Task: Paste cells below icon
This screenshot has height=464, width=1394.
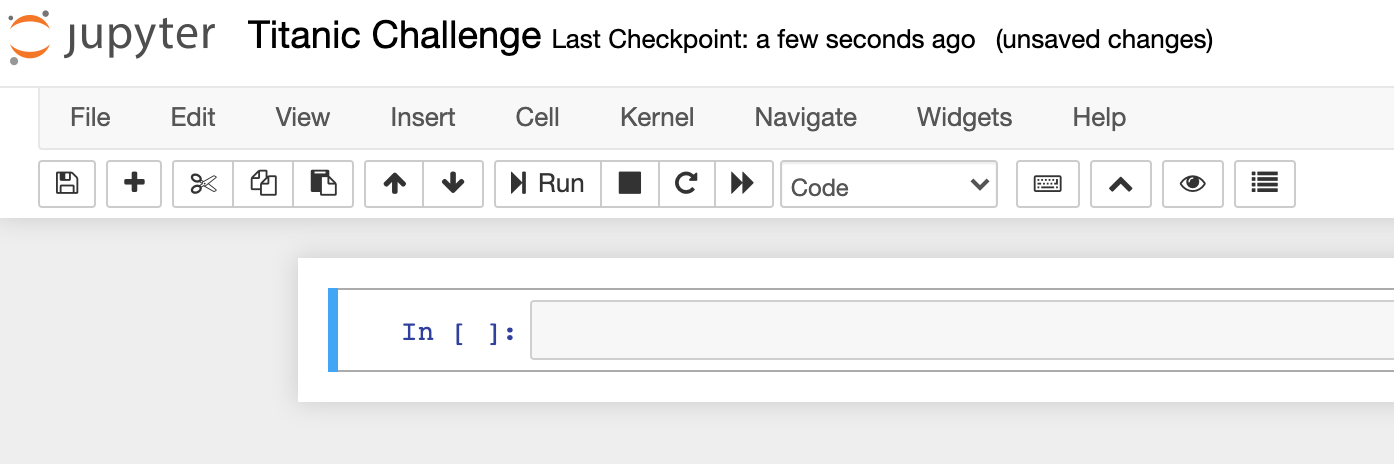Action: tap(323, 184)
